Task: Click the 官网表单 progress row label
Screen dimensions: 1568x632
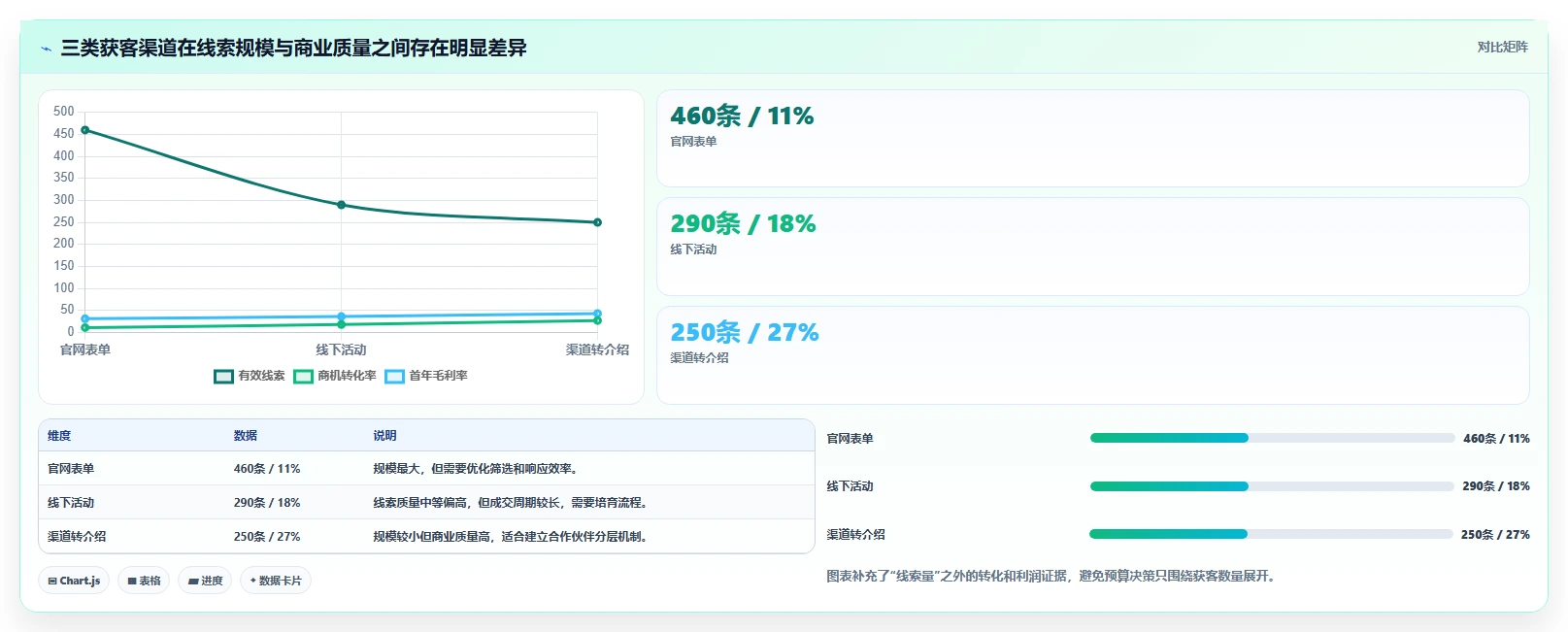Action: click(x=850, y=439)
